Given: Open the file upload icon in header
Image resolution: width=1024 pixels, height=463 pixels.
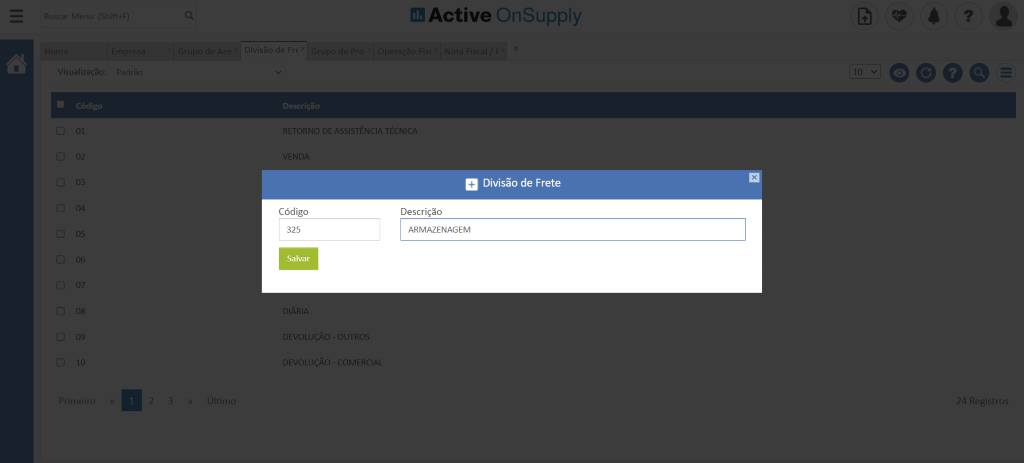Looking at the screenshot, I should pyautogui.click(x=864, y=16).
